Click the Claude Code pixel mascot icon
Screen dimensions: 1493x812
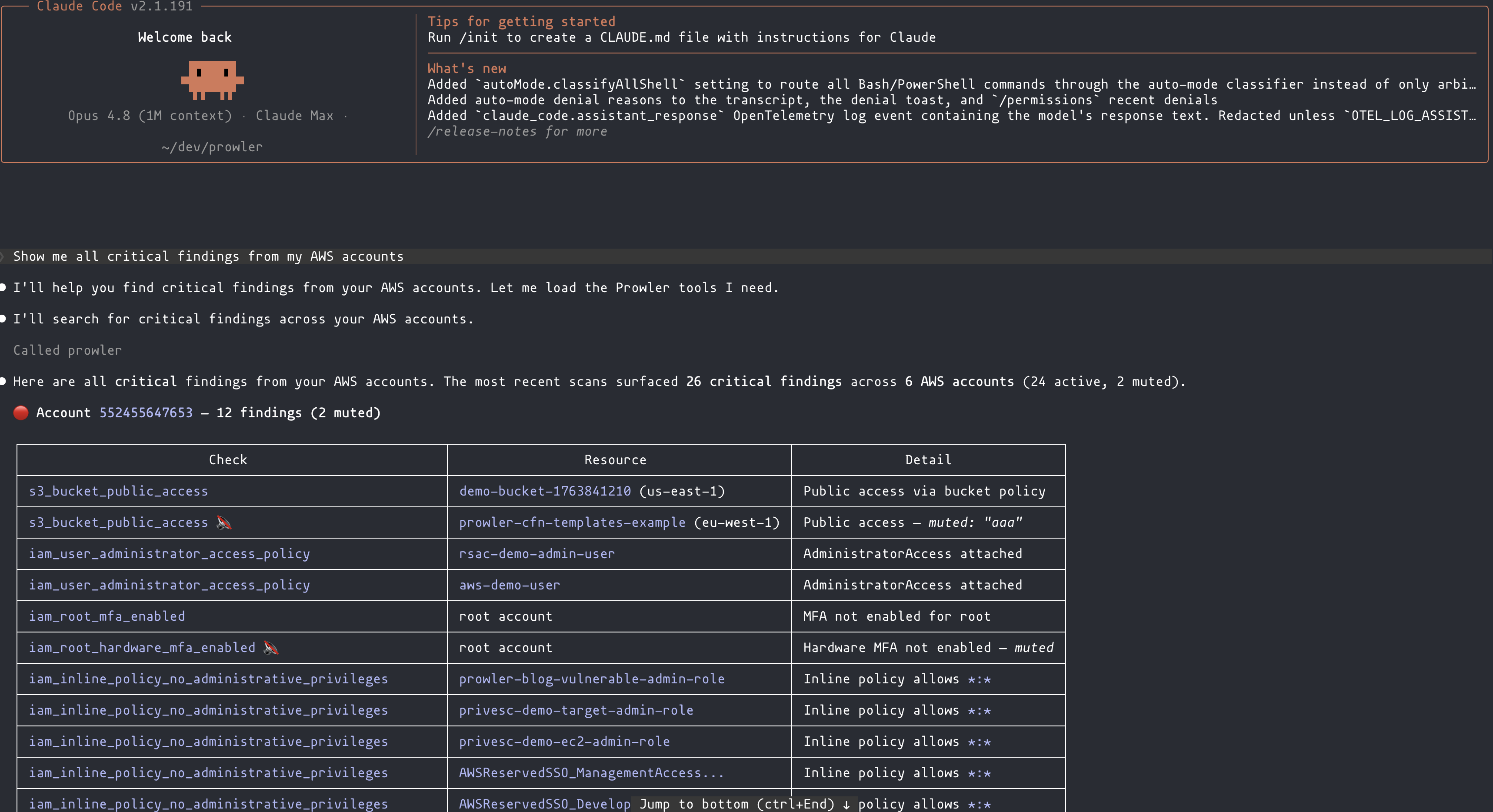tap(212, 80)
